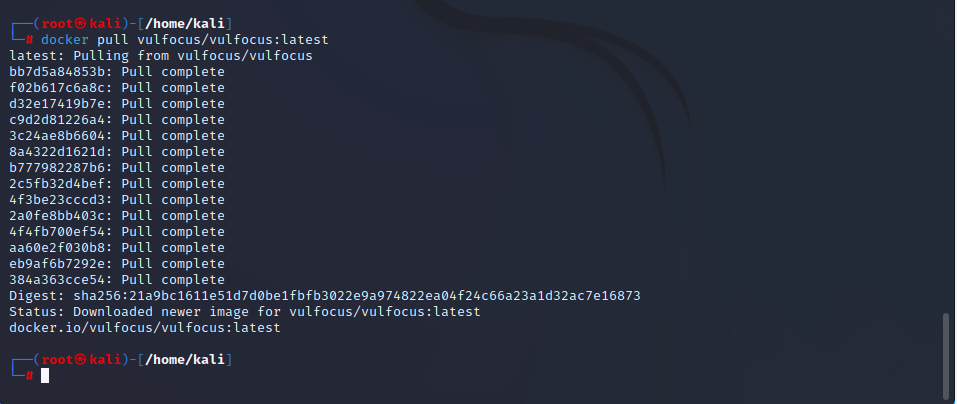
Task: Click the skull symbol in the last prompt
Action: [79, 359]
